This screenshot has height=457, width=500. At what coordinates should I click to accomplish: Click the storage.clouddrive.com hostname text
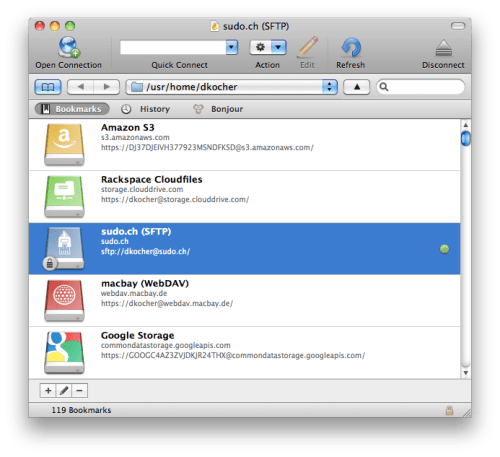point(142,189)
